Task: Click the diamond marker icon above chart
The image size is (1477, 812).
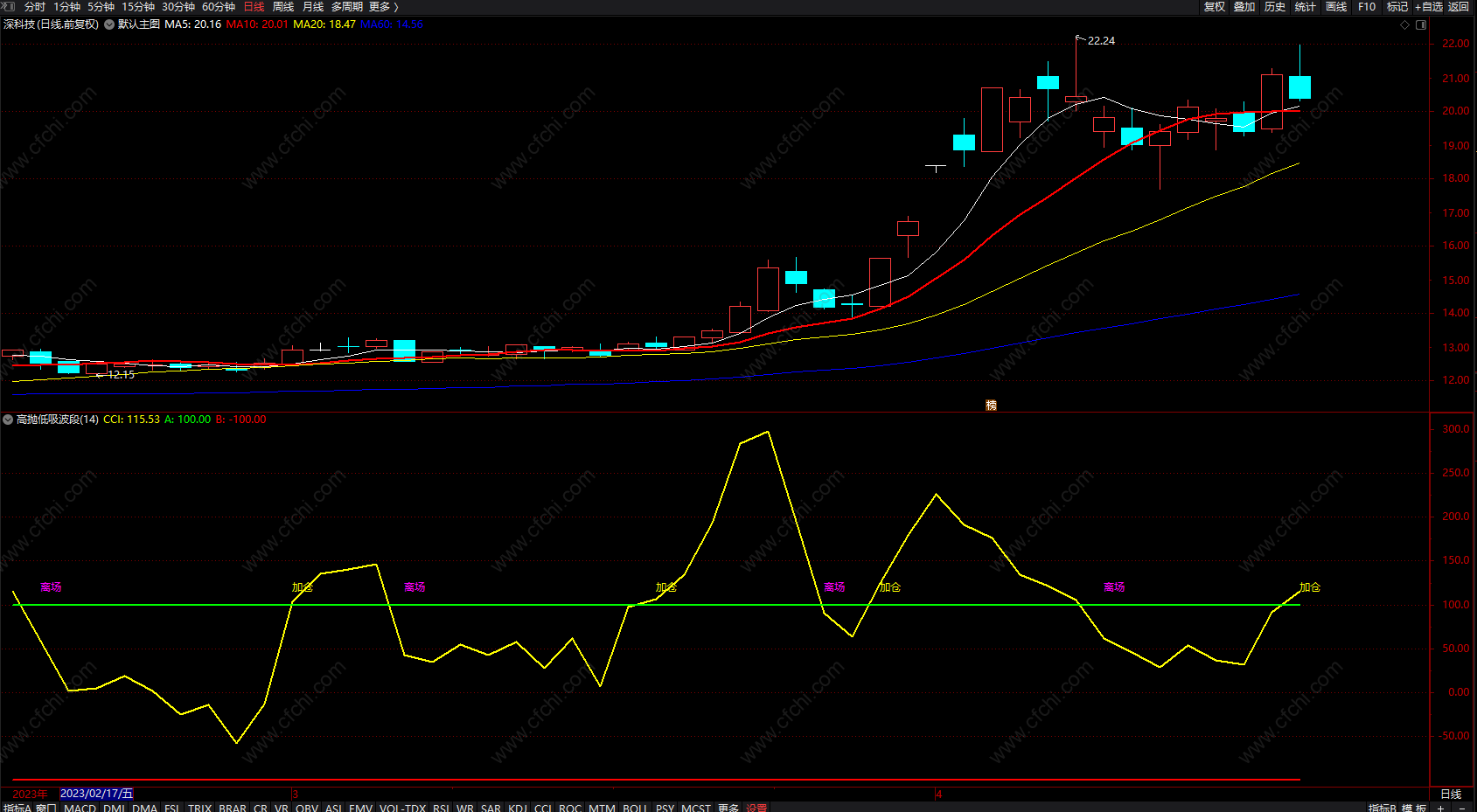Action: tap(1405, 24)
